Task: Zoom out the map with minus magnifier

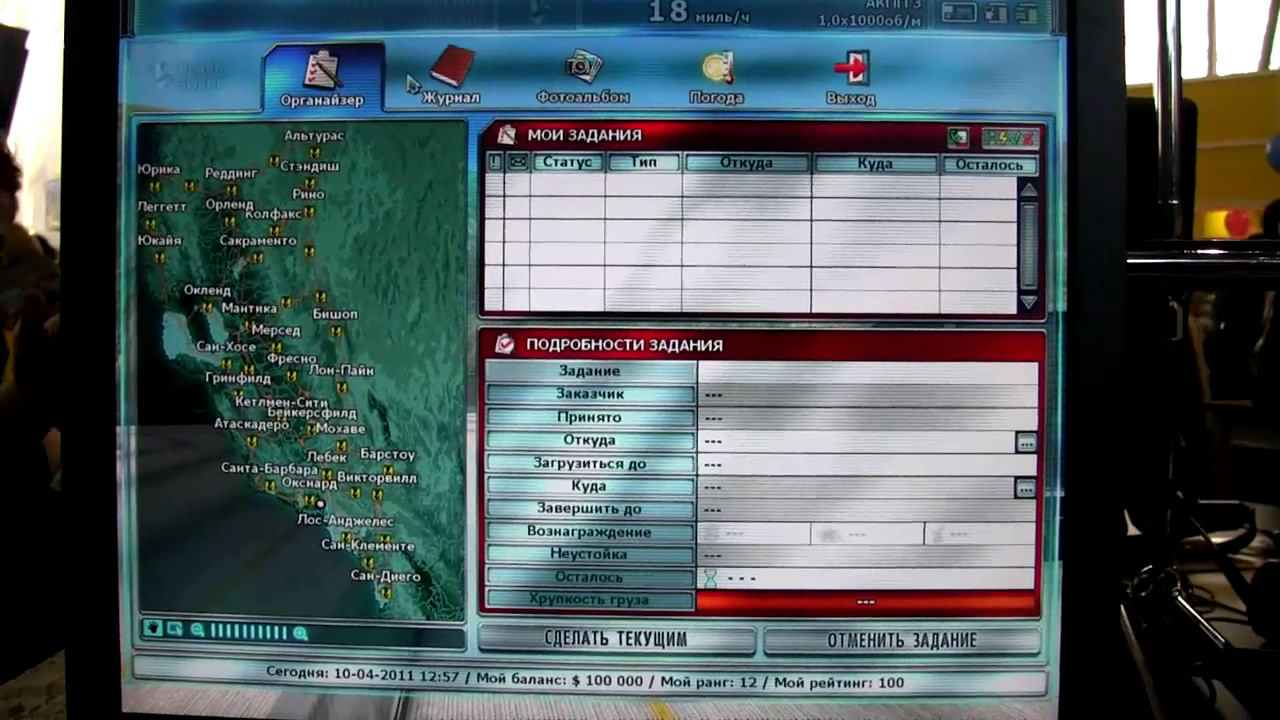Action: point(198,631)
